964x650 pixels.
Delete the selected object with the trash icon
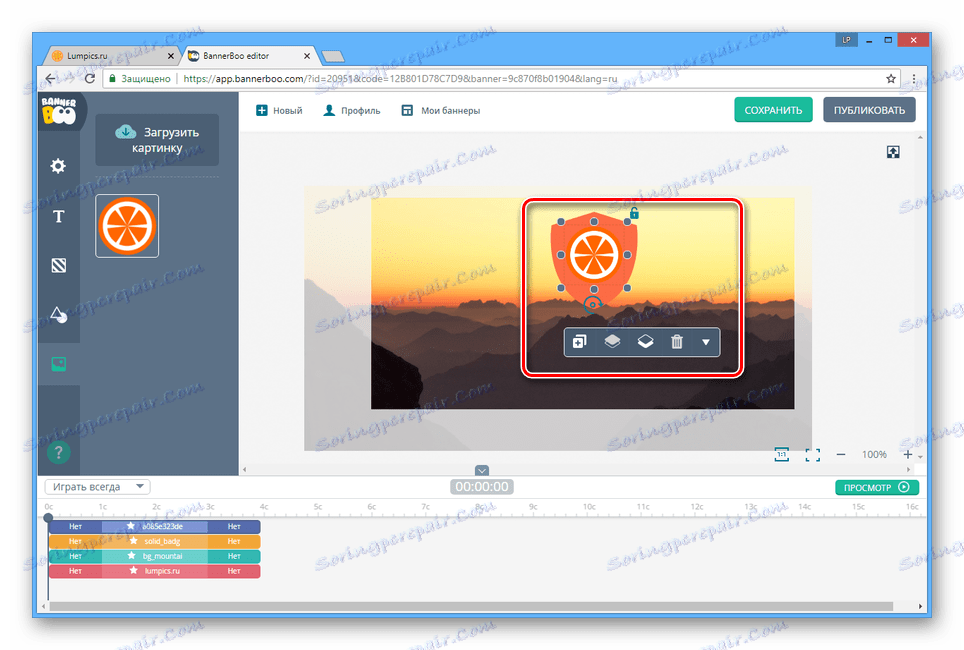(x=677, y=342)
